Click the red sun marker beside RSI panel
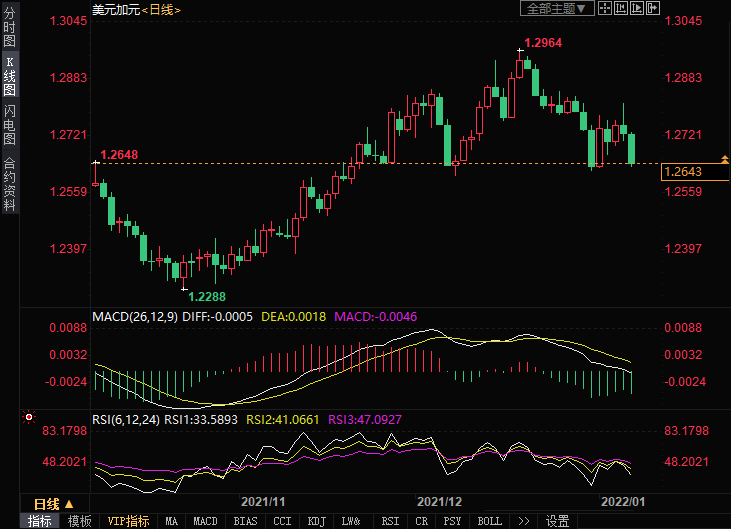The height and width of the screenshot is (529, 731). pyautogui.click(x=29, y=417)
